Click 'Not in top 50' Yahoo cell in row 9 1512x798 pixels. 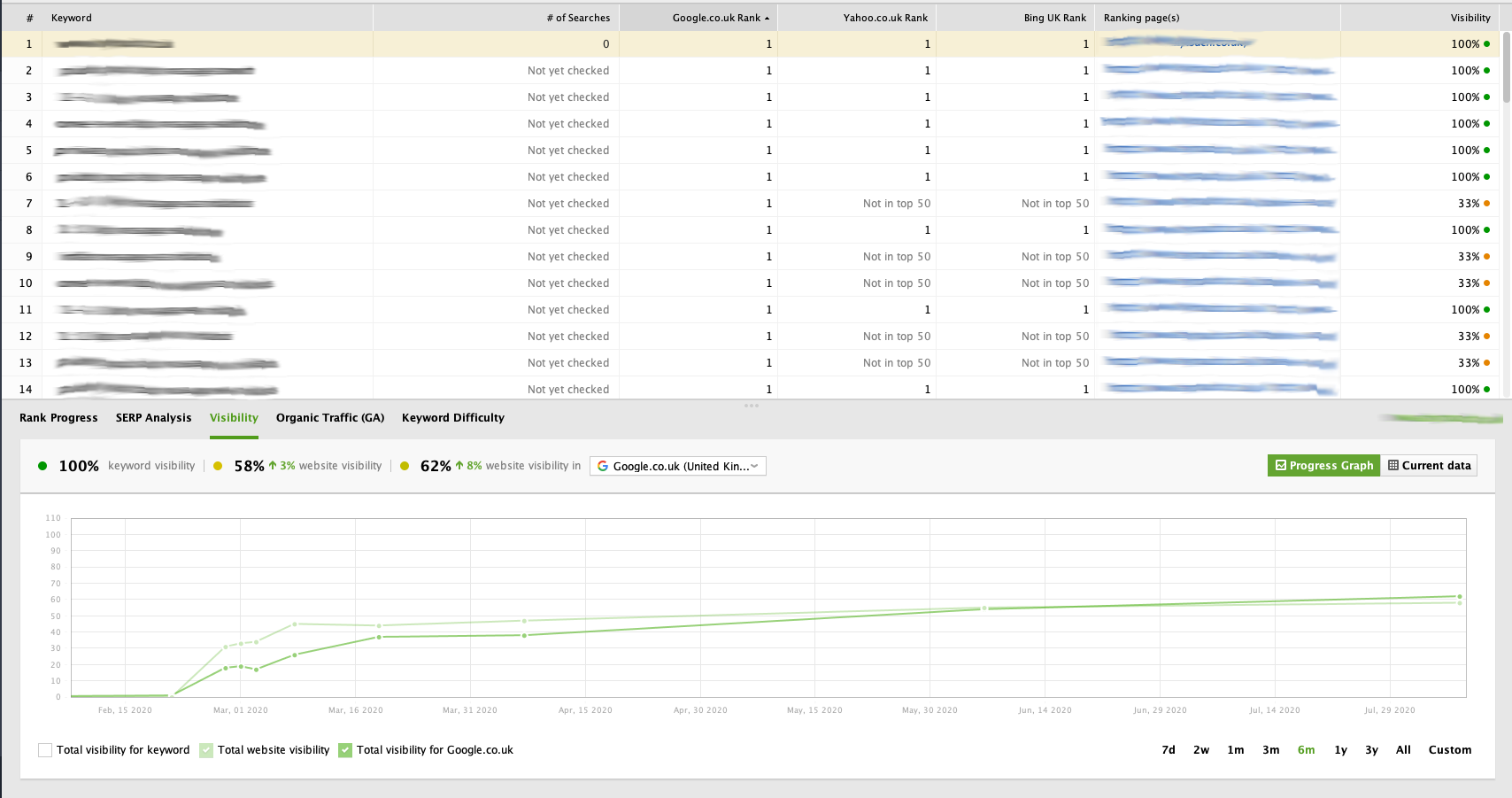click(x=897, y=257)
